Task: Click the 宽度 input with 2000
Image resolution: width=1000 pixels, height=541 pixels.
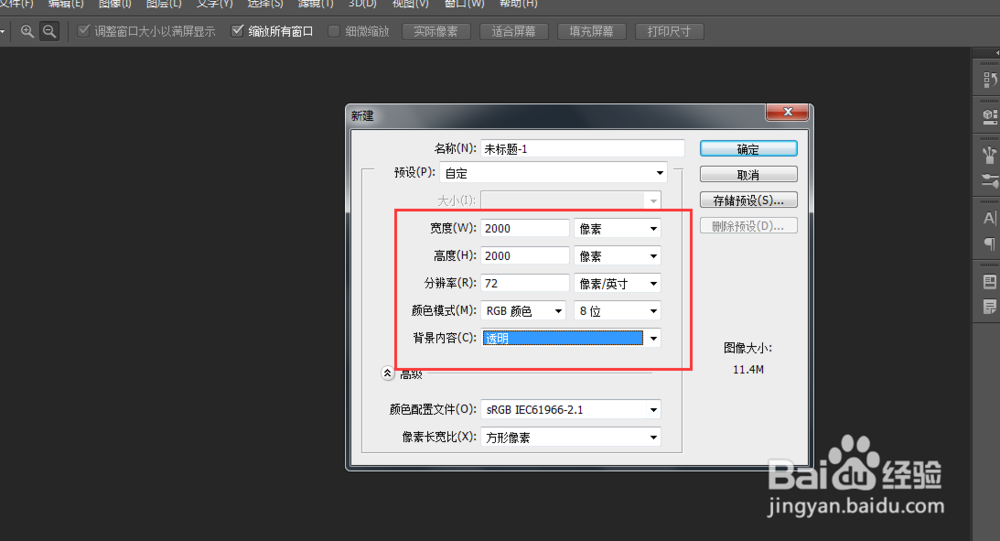Action: click(x=524, y=228)
